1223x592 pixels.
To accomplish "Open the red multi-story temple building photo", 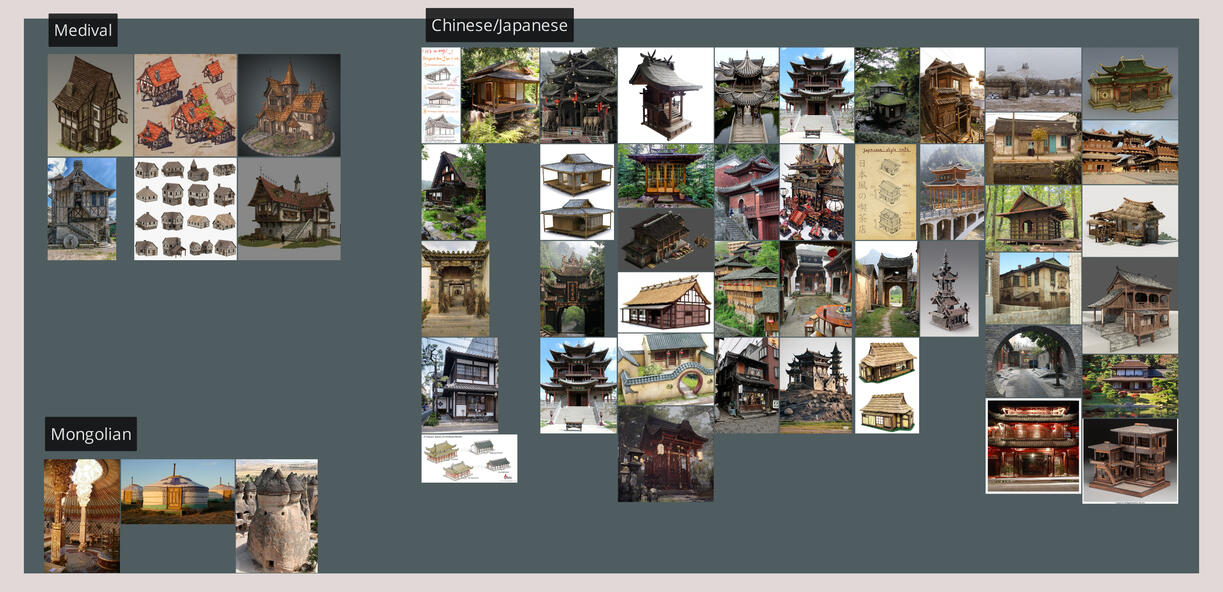I will click(x=746, y=192).
